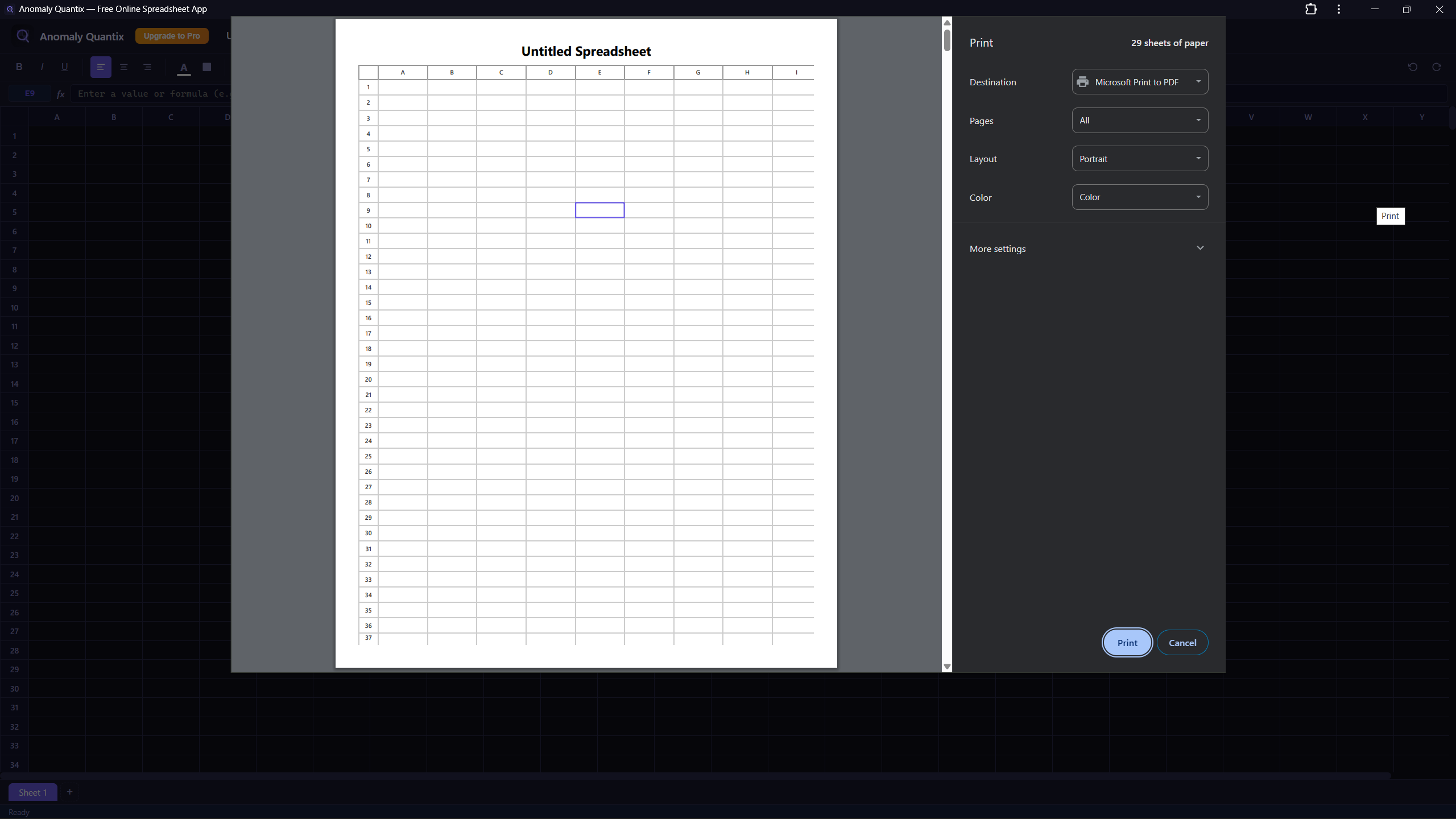Click the browser extensions puzzle icon
The height and width of the screenshot is (819, 1456).
(1311, 9)
